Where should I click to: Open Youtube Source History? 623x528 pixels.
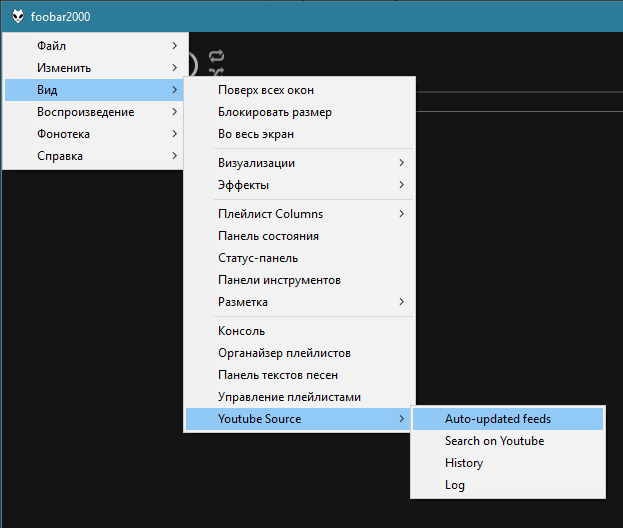click(508, 463)
